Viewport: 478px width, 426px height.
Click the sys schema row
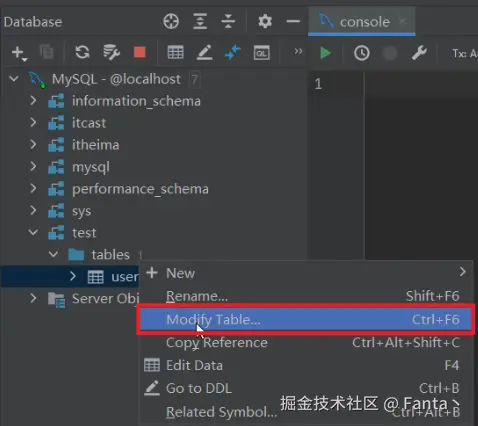pyautogui.click(x=153, y=211)
